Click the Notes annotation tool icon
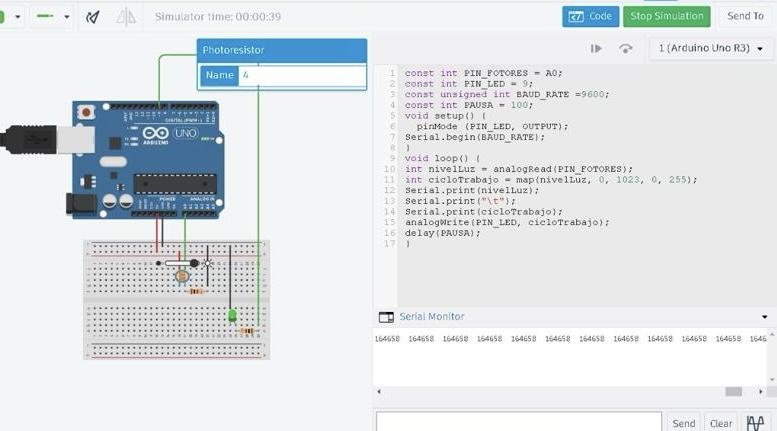 93,17
